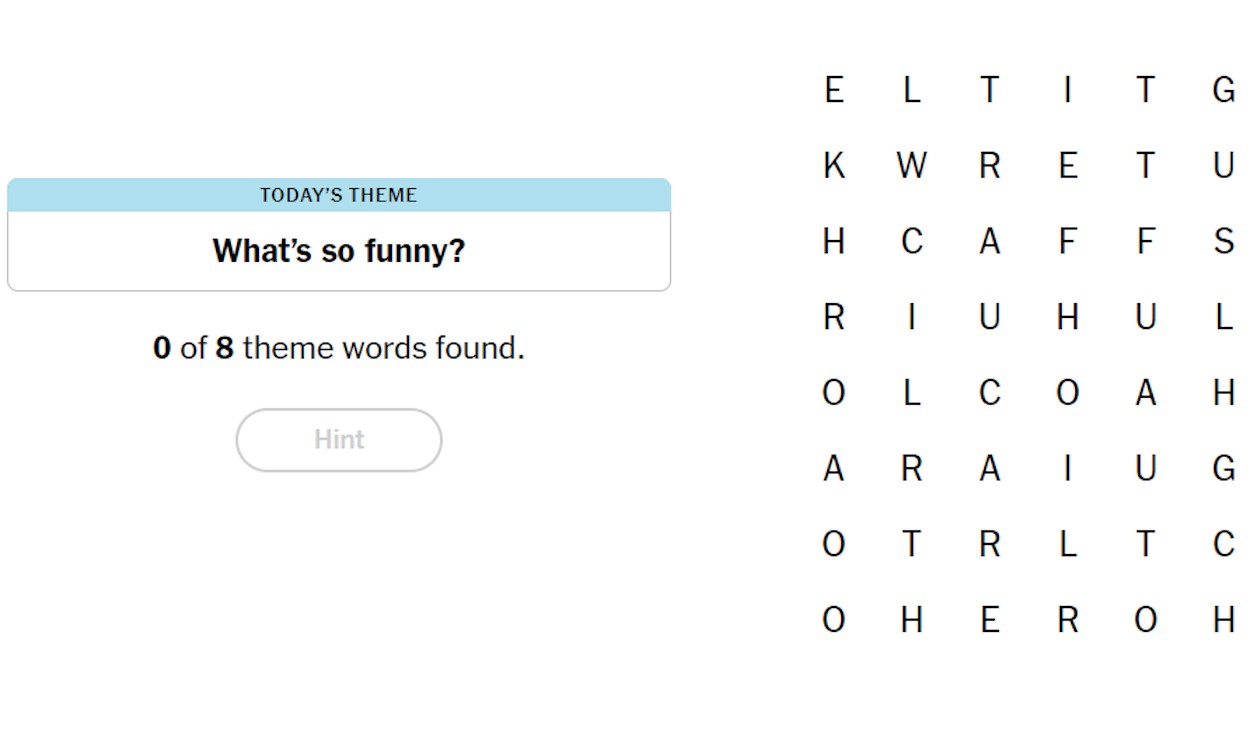Select the G in the top row
The height and width of the screenshot is (729, 1250).
[1224, 90]
